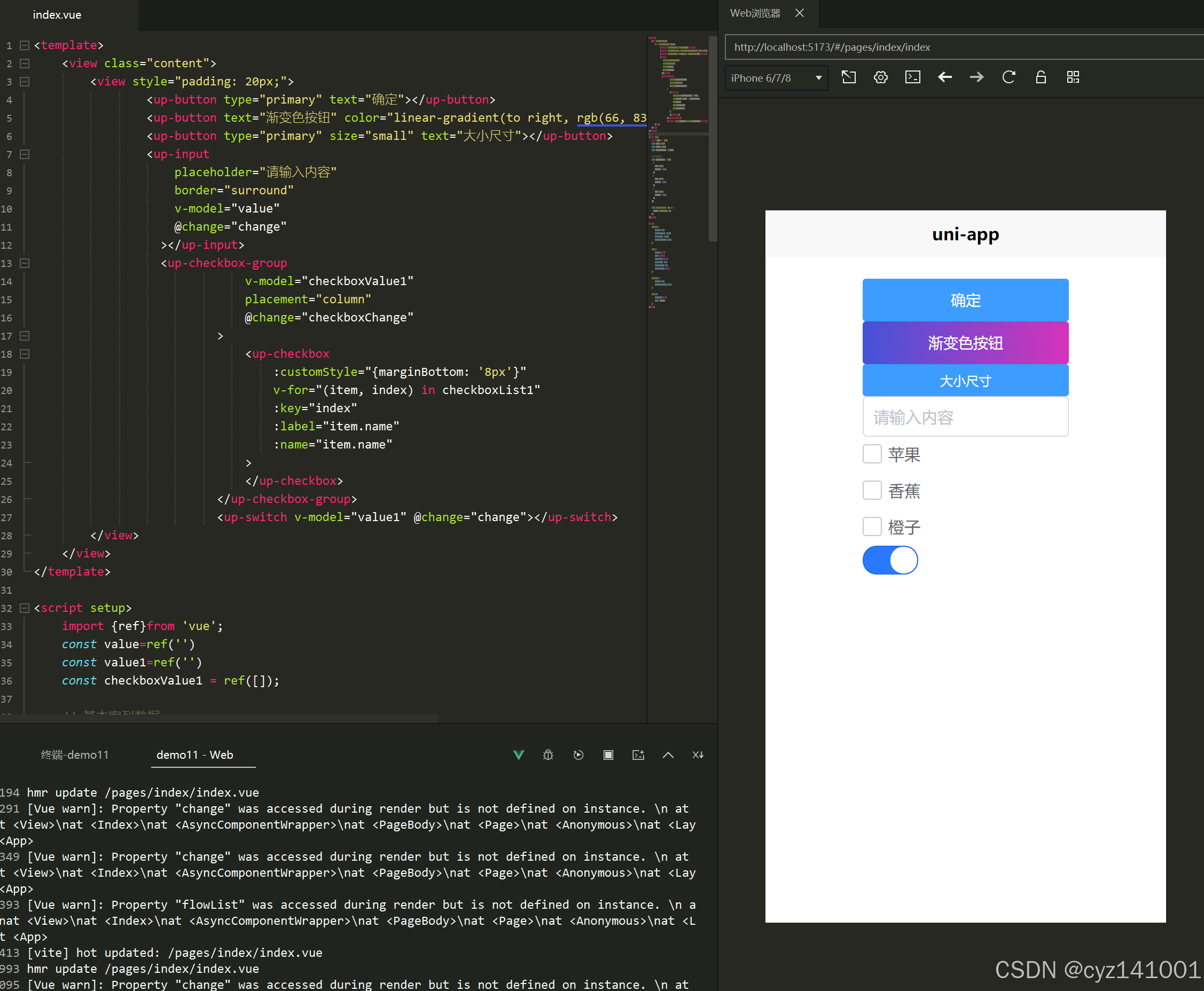Collapse the template block at line 1
This screenshot has width=1204, height=991.
click(x=24, y=44)
